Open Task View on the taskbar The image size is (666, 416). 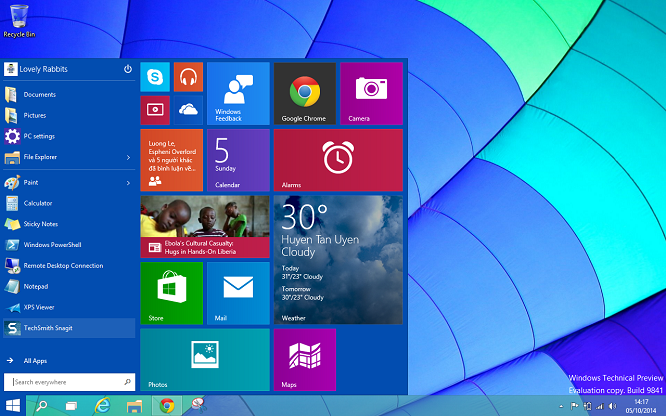tap(71, 406)
